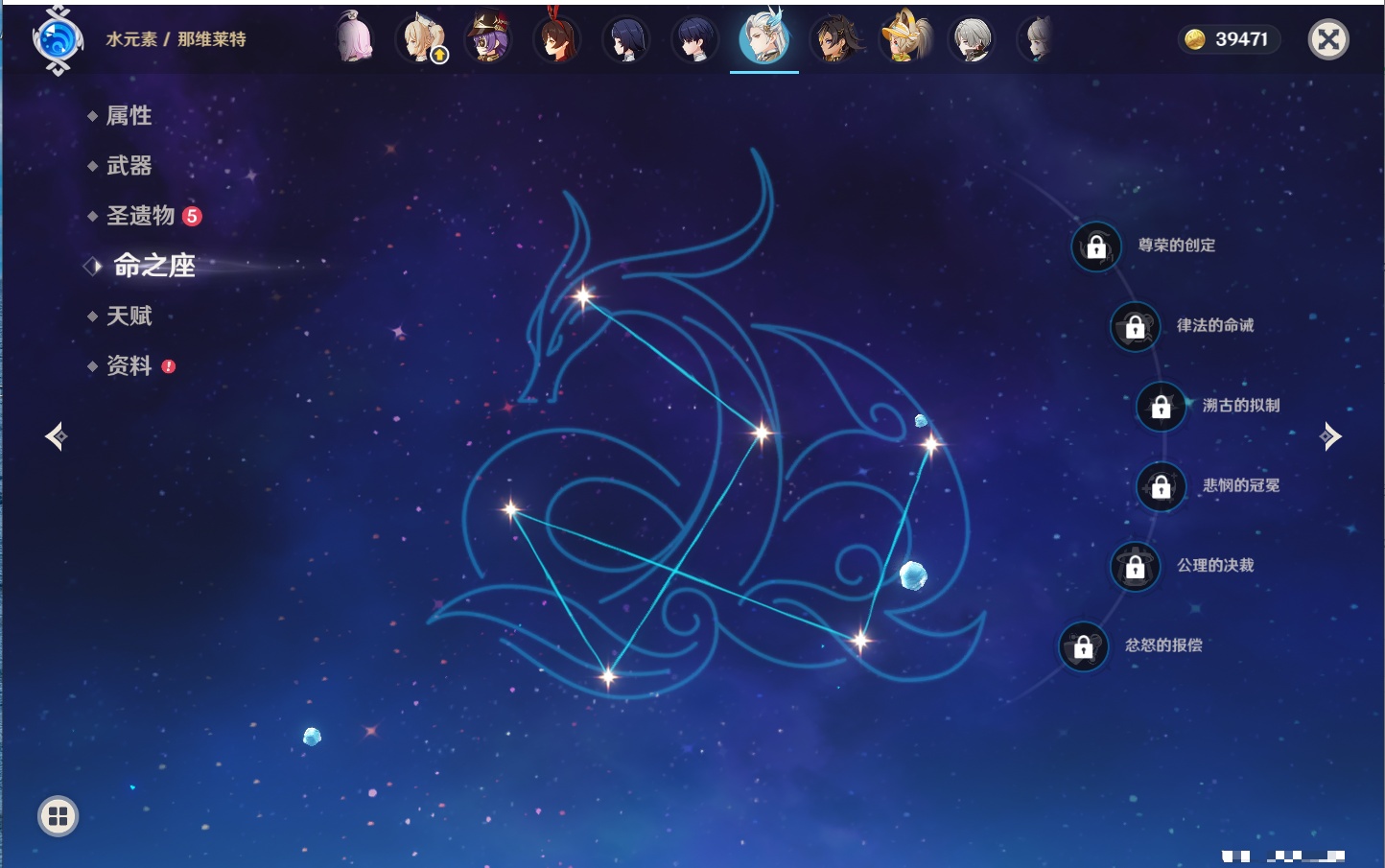Click the 水元素 / 那维莱特 title text
The width and height of the screenshot is (1385, 868).
[x=176, y=39]
